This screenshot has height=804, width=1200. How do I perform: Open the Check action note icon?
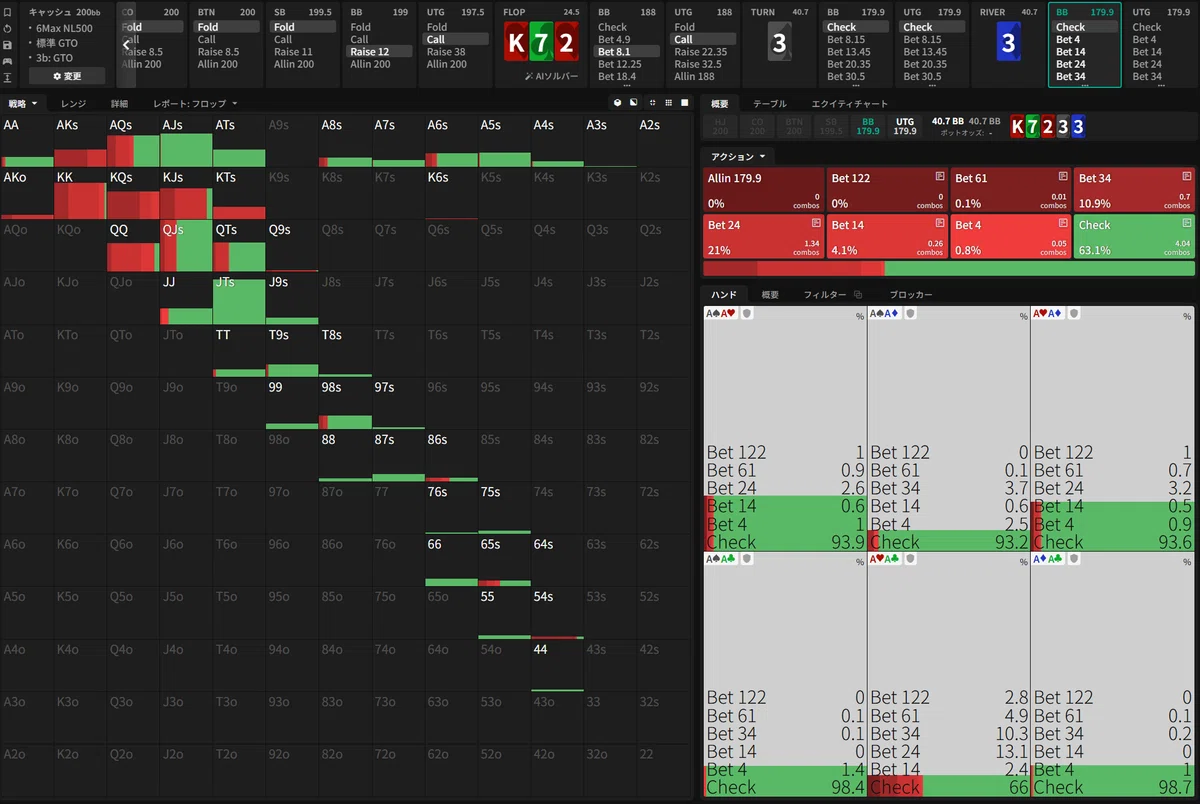coord(1187,223)
